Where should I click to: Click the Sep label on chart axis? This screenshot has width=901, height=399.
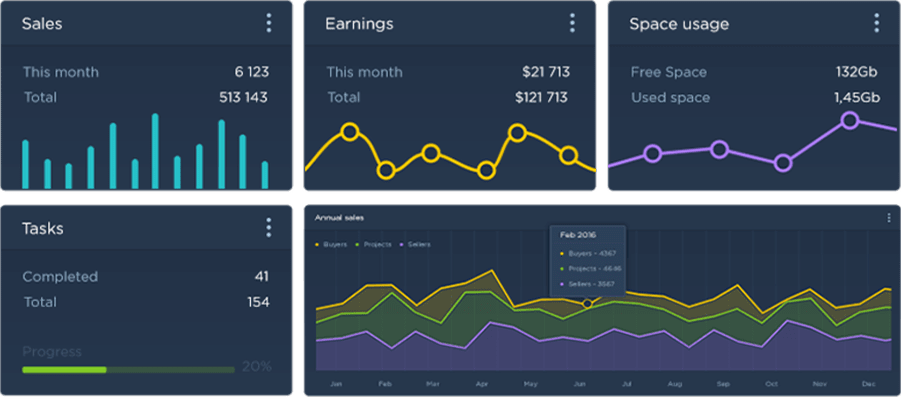[723, 383]
